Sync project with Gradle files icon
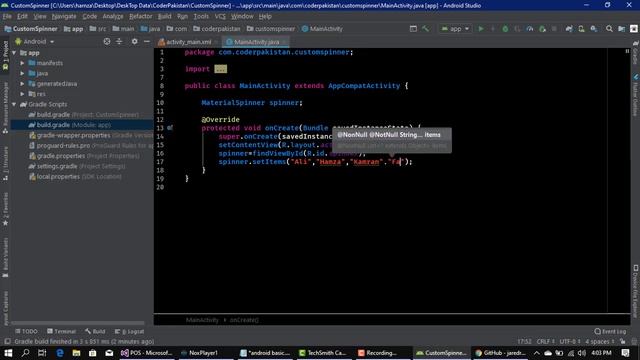The height and width of the screenshot is (360, 640). (x=569, y=29)
